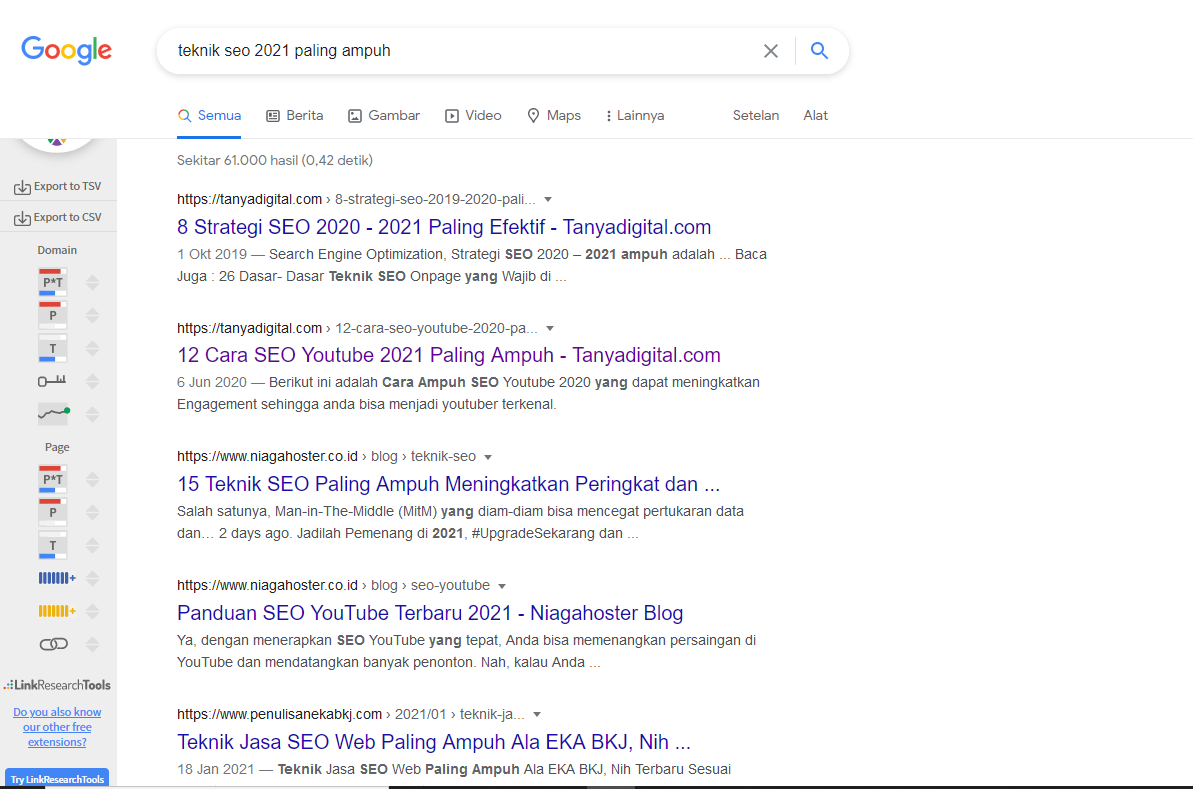Click Try LinkResearchTools button
The image size is (1193, 789).
[57, 778]
